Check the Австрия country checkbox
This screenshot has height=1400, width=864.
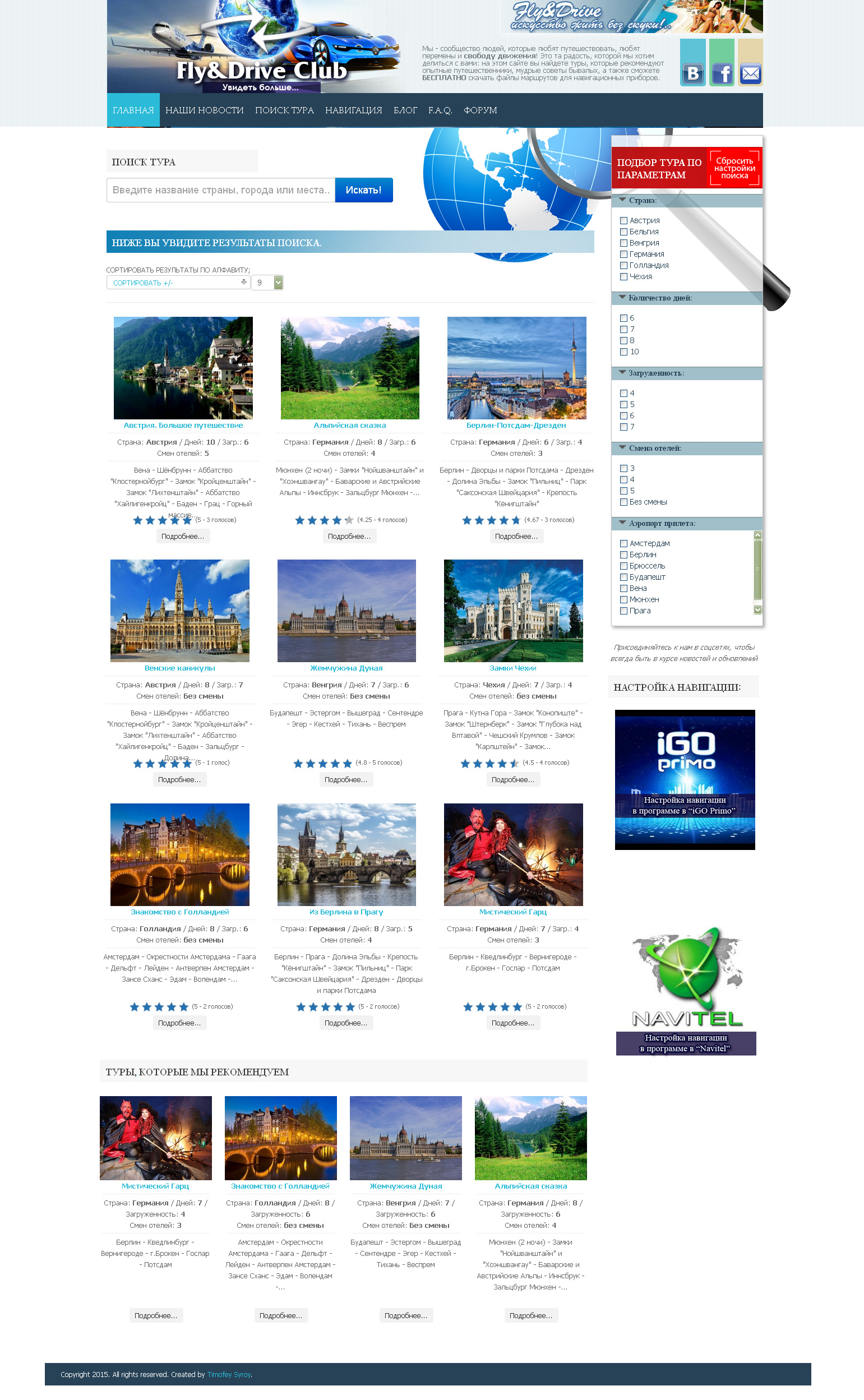[x=624, y=220]
